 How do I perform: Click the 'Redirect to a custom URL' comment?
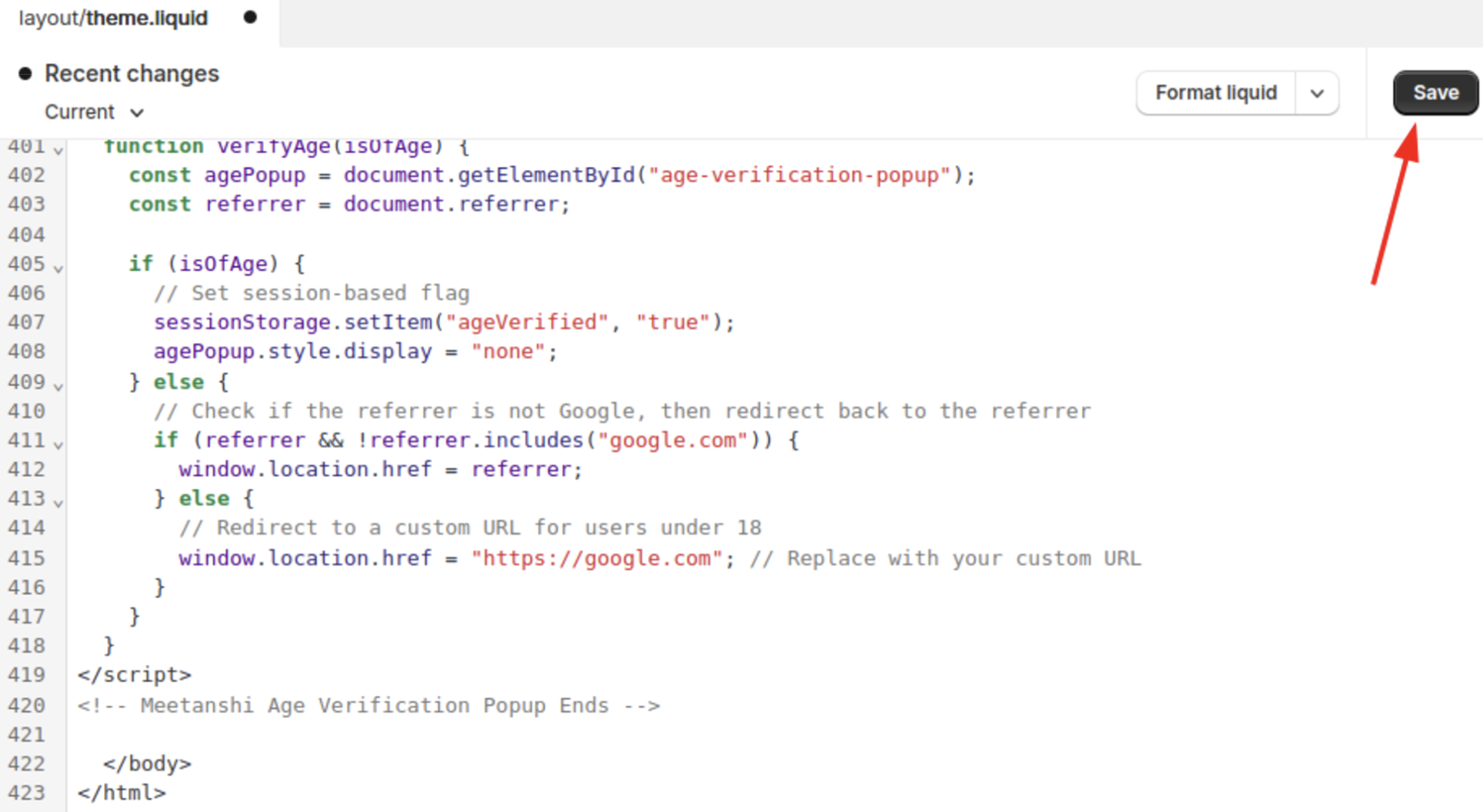[x=470, y=528]
